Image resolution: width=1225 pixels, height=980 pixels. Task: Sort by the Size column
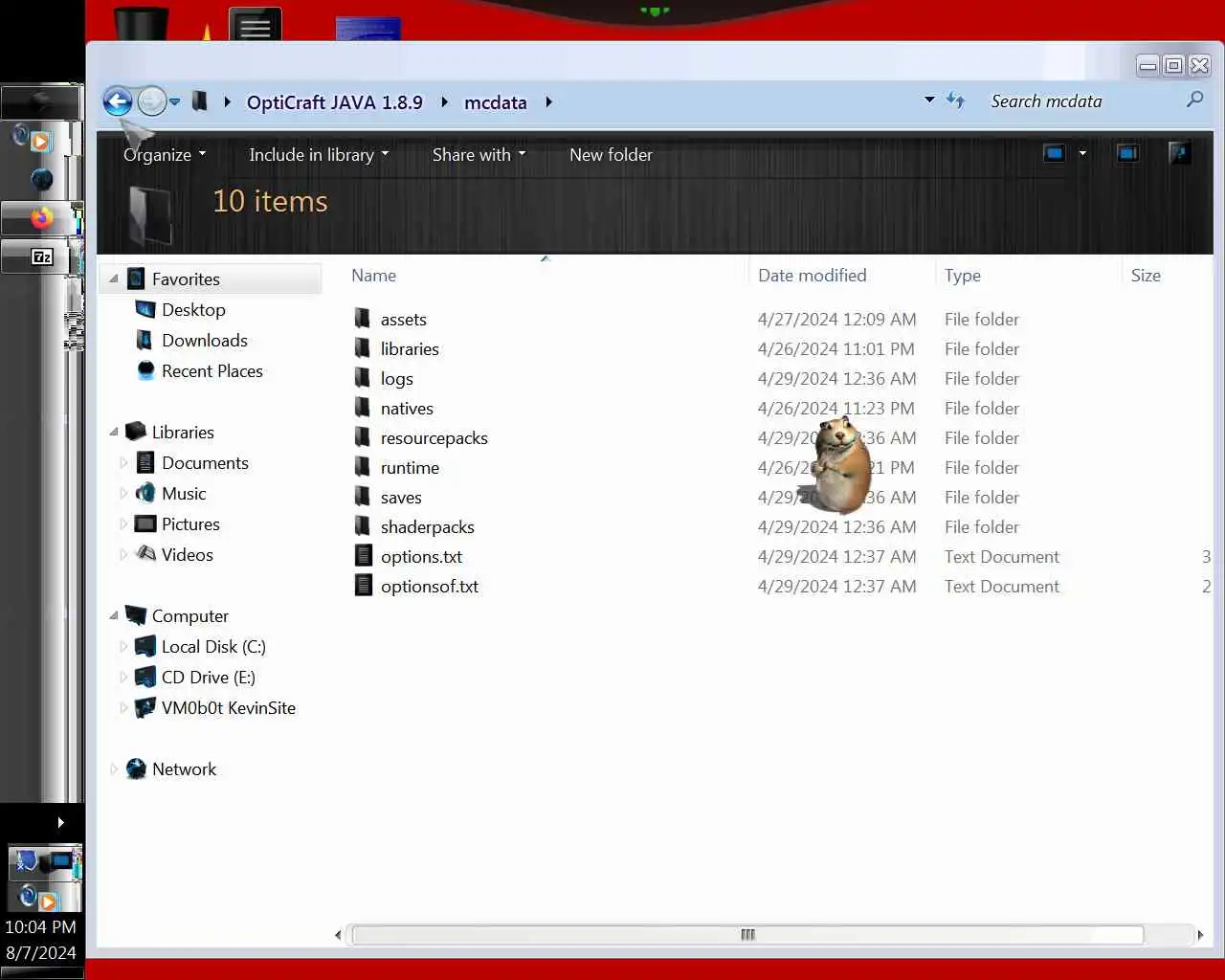(x=1146, y=276)
